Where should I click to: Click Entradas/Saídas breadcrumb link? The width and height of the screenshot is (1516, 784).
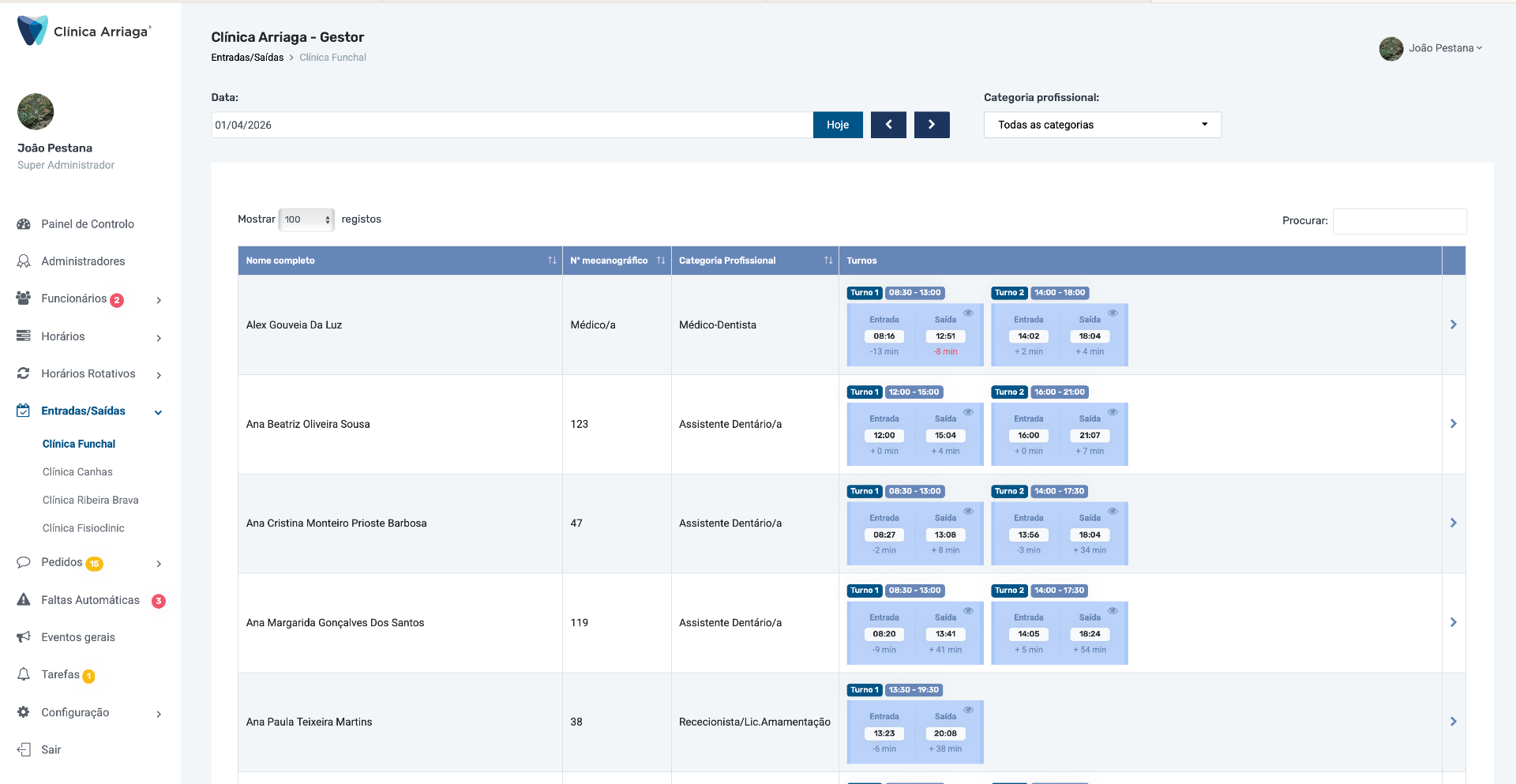[247, 58]
